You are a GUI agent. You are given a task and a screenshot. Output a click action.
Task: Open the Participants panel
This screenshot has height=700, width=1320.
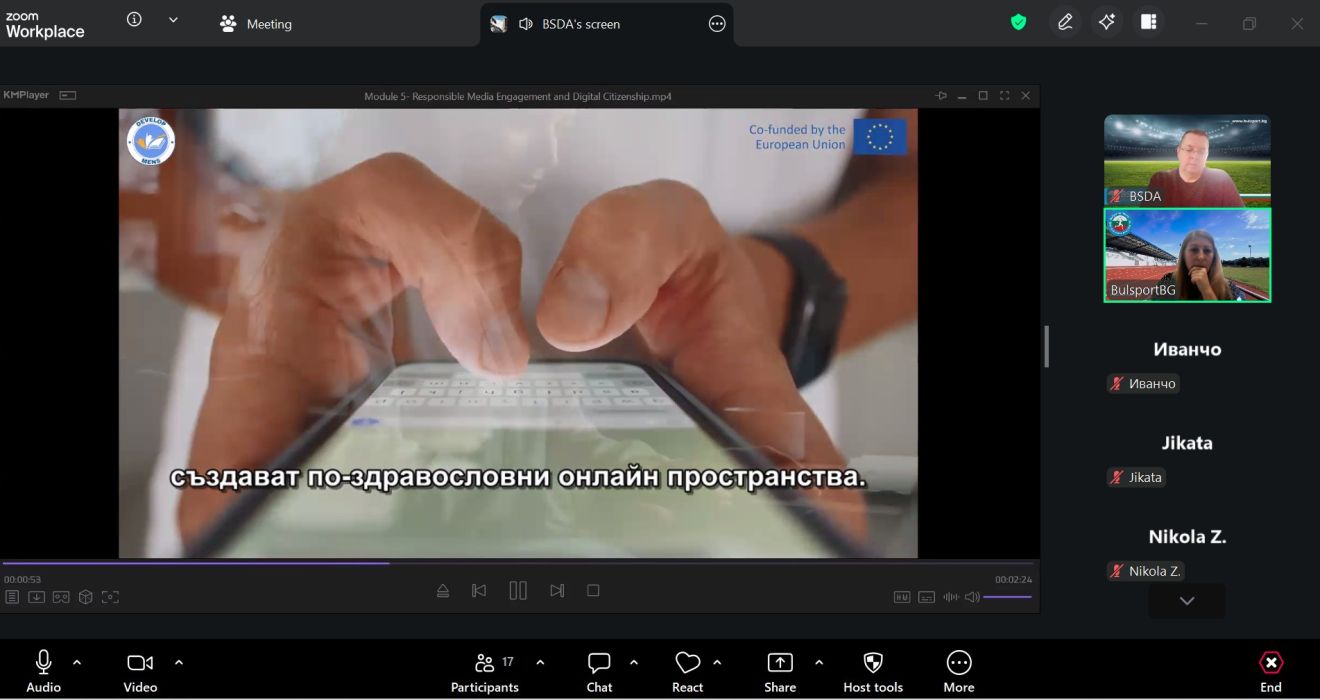[485, 671]
